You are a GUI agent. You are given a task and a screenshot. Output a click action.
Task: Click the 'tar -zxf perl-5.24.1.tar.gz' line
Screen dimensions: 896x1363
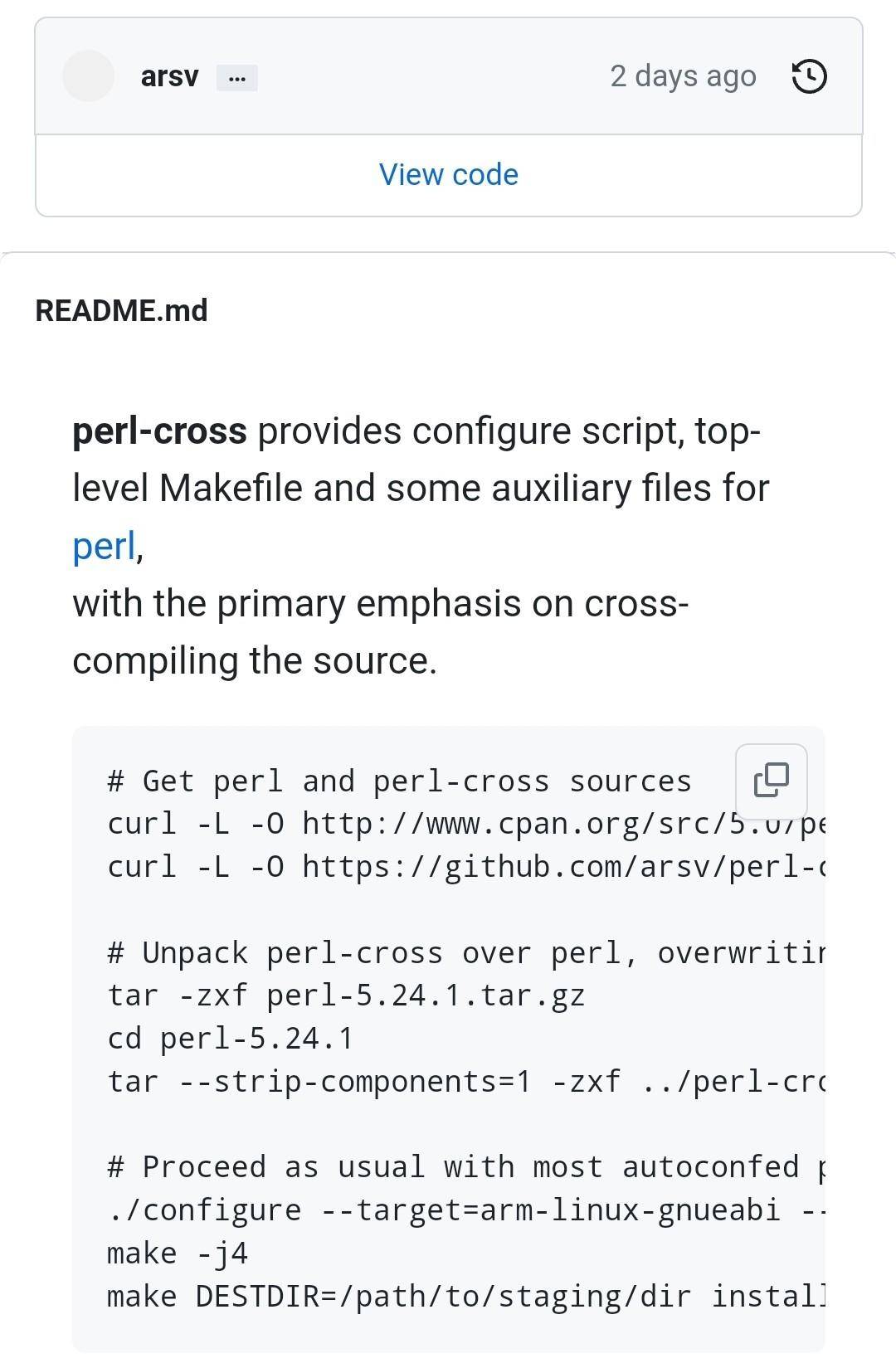pos(346,995)
